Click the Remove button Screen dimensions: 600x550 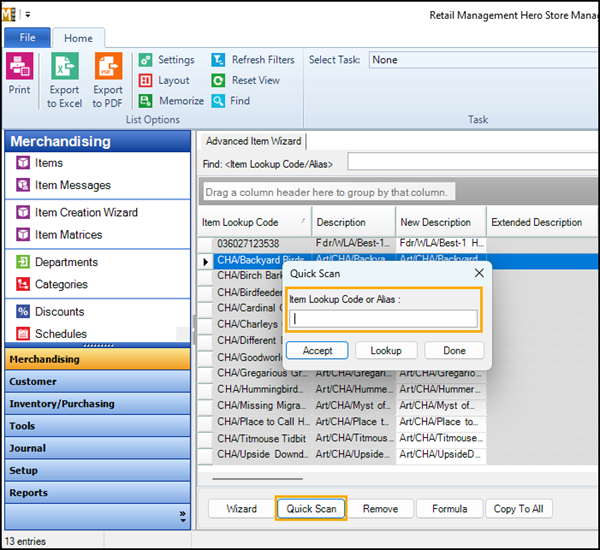pyautogui.click(x=380, y=509)
